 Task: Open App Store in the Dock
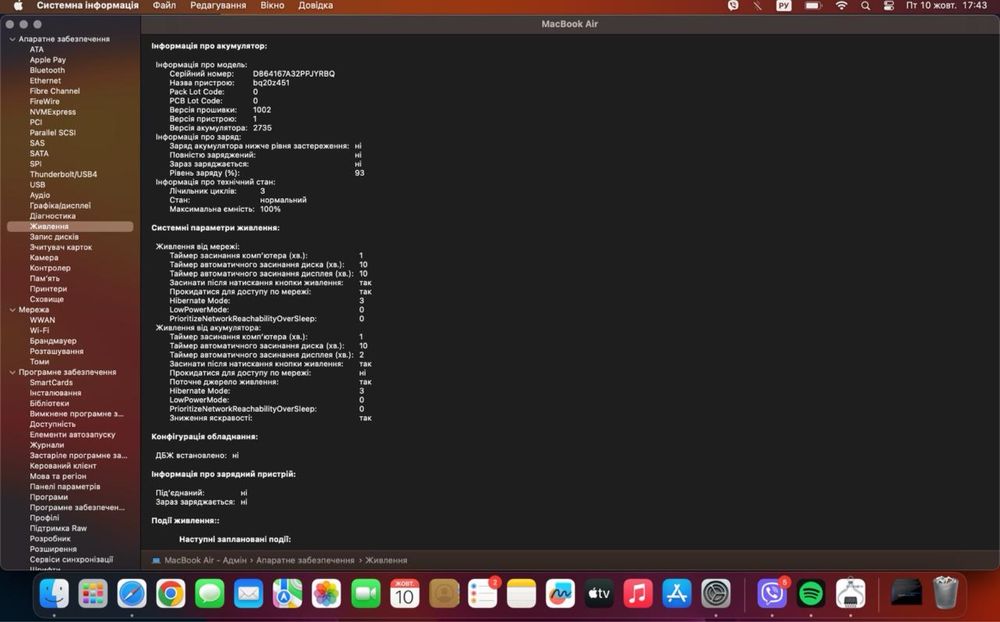pyautogui.click(x=677, y=594)
